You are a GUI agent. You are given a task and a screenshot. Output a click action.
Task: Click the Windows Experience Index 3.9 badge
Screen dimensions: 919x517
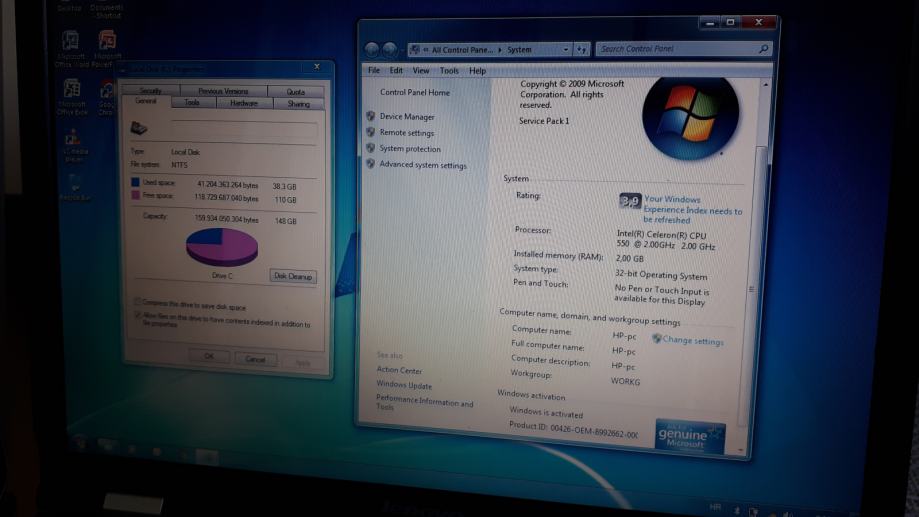click(629, 202)
